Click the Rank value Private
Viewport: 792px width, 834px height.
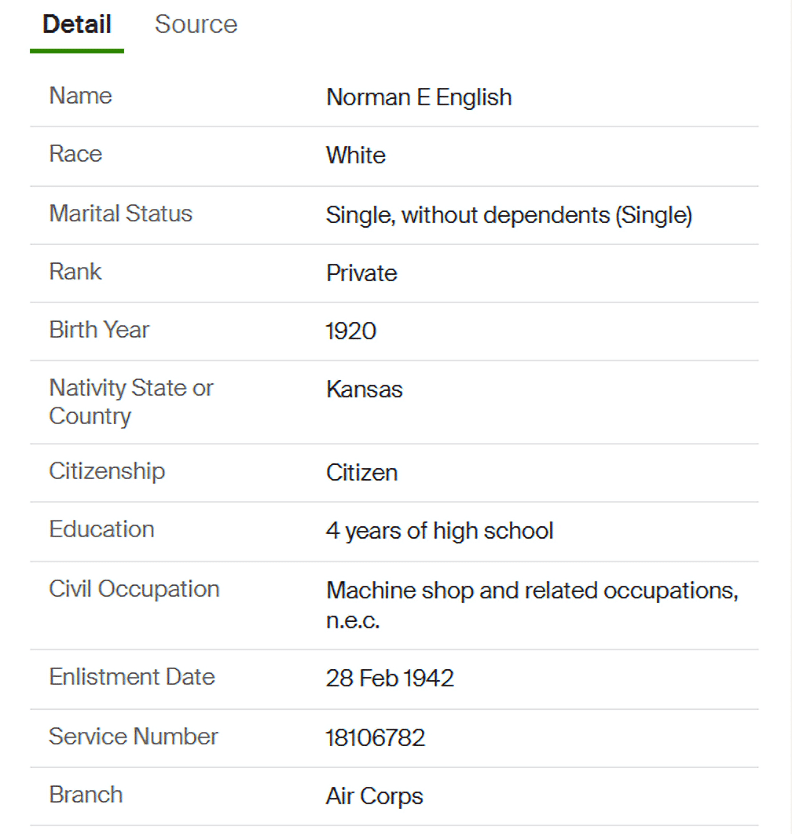point(361,273)
